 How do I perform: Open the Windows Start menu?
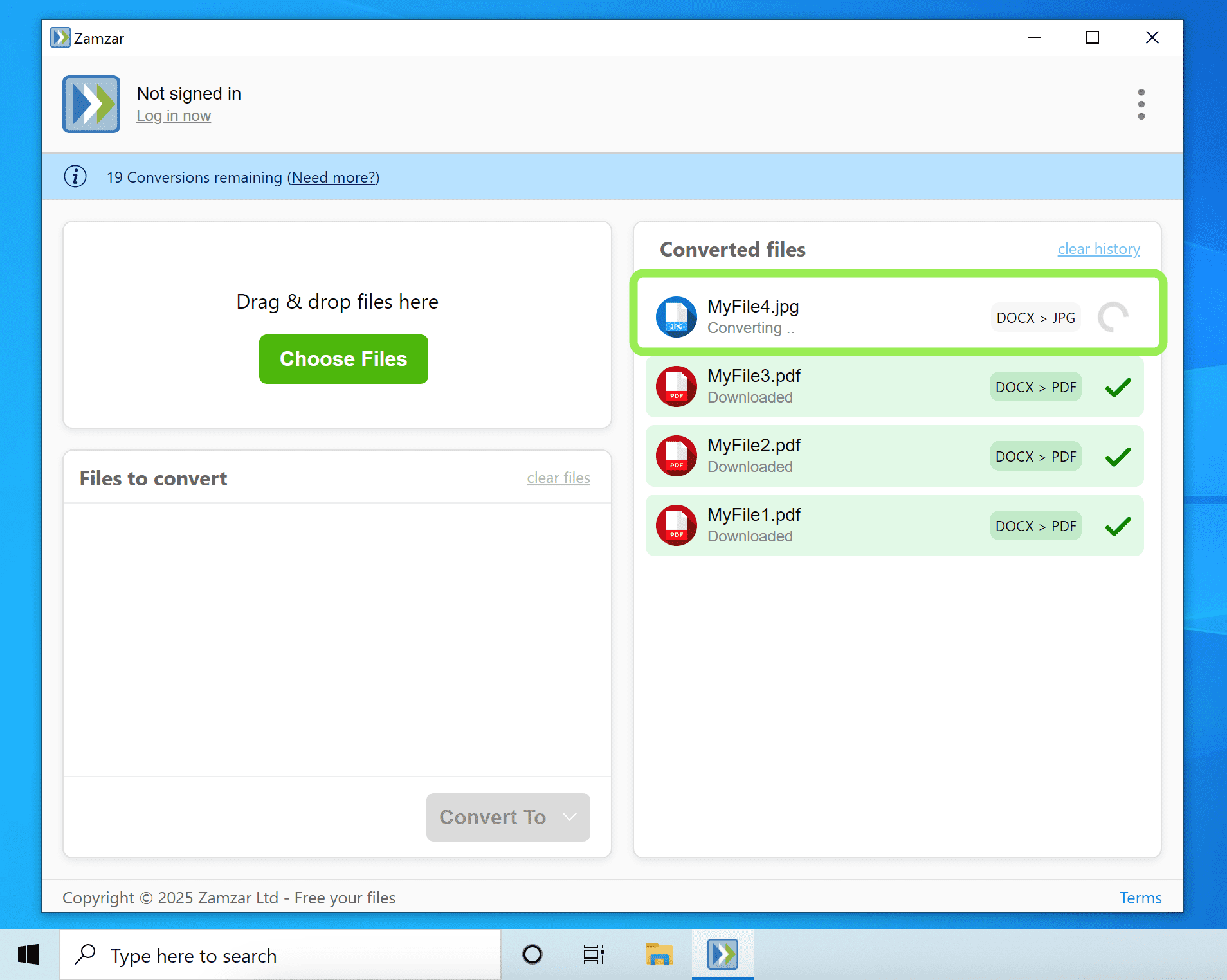[x=27, y=954]
